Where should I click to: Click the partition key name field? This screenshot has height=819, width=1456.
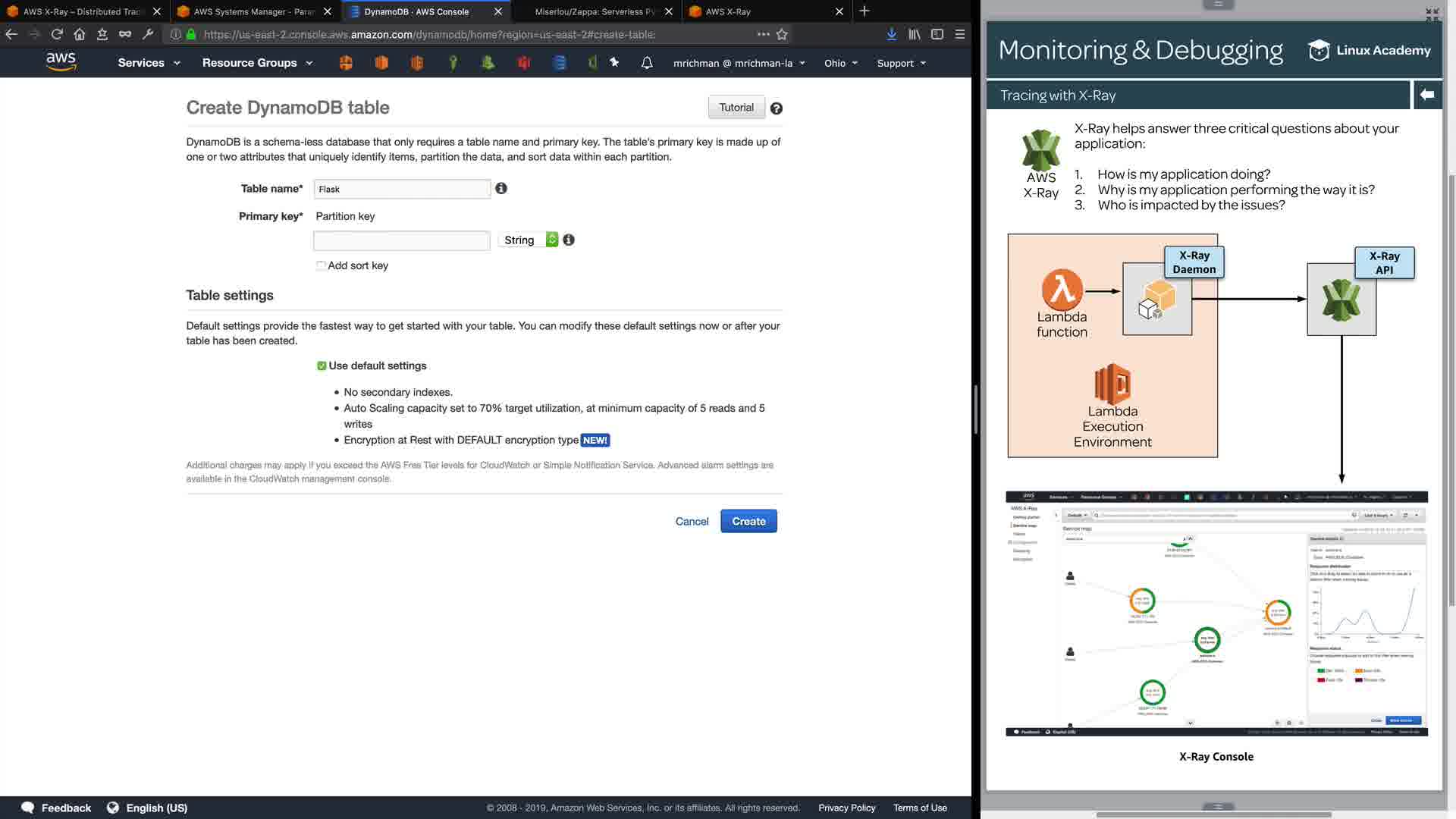coord(401,240)
